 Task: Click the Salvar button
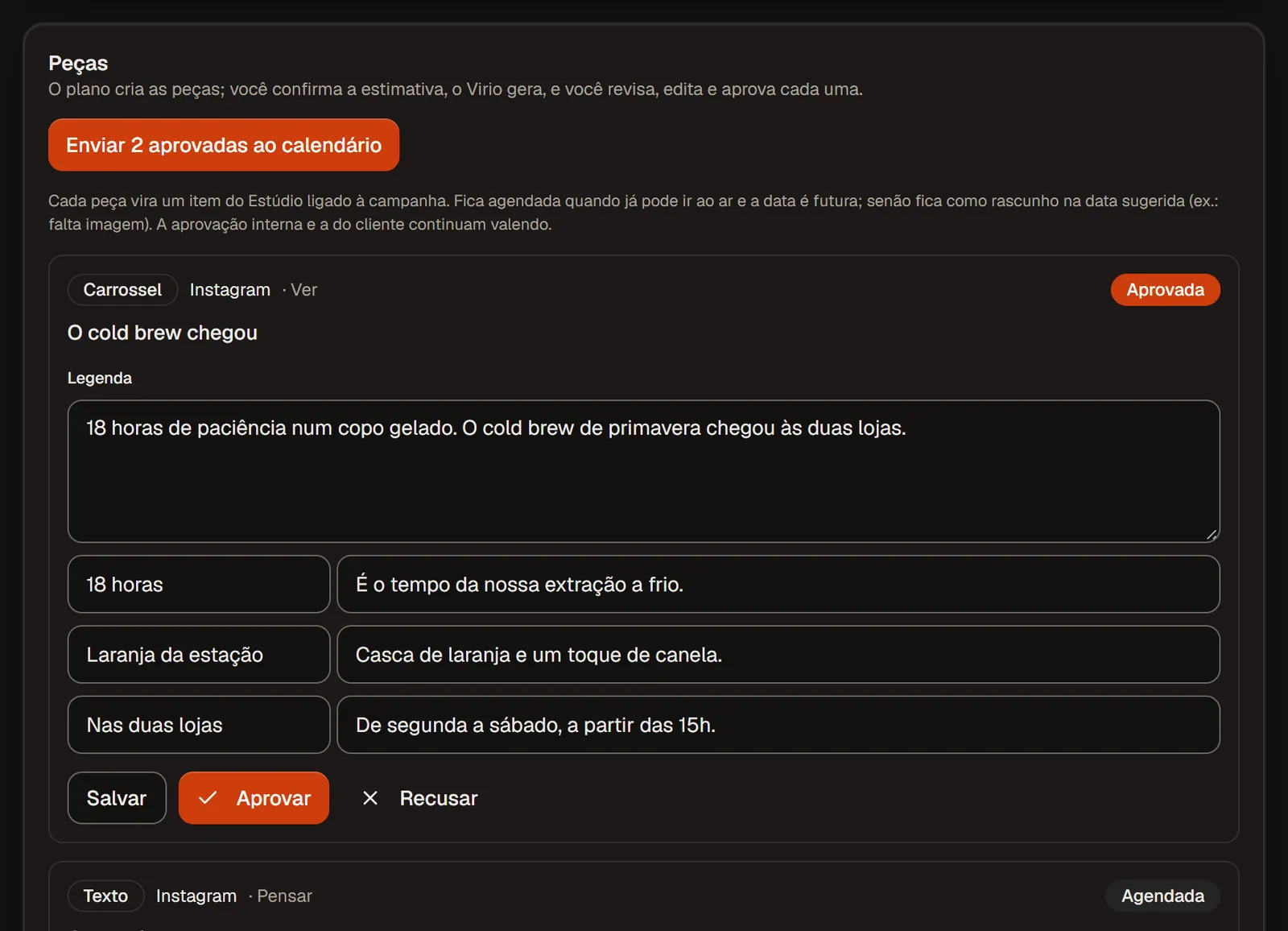117,798
